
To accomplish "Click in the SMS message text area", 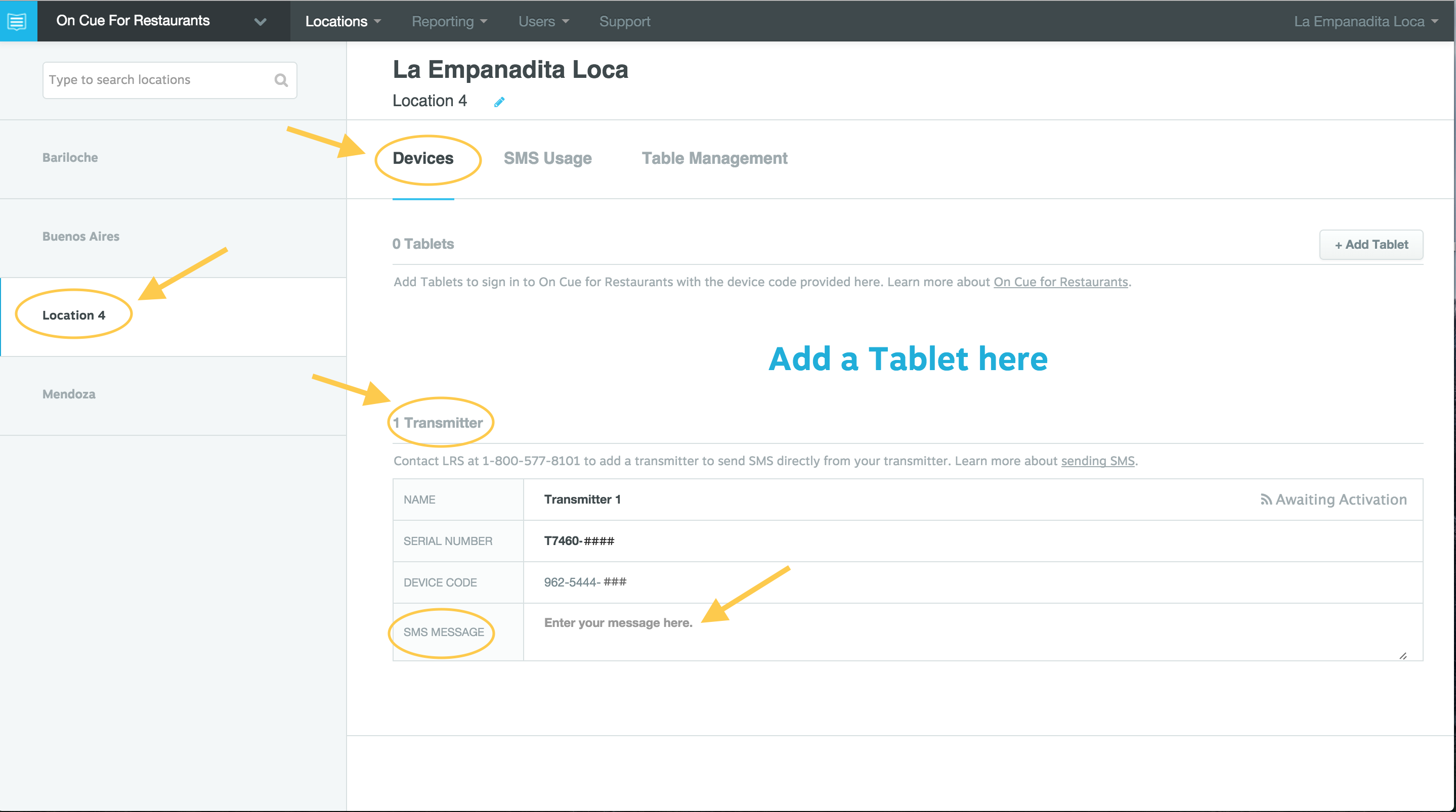I will [973, 631].
